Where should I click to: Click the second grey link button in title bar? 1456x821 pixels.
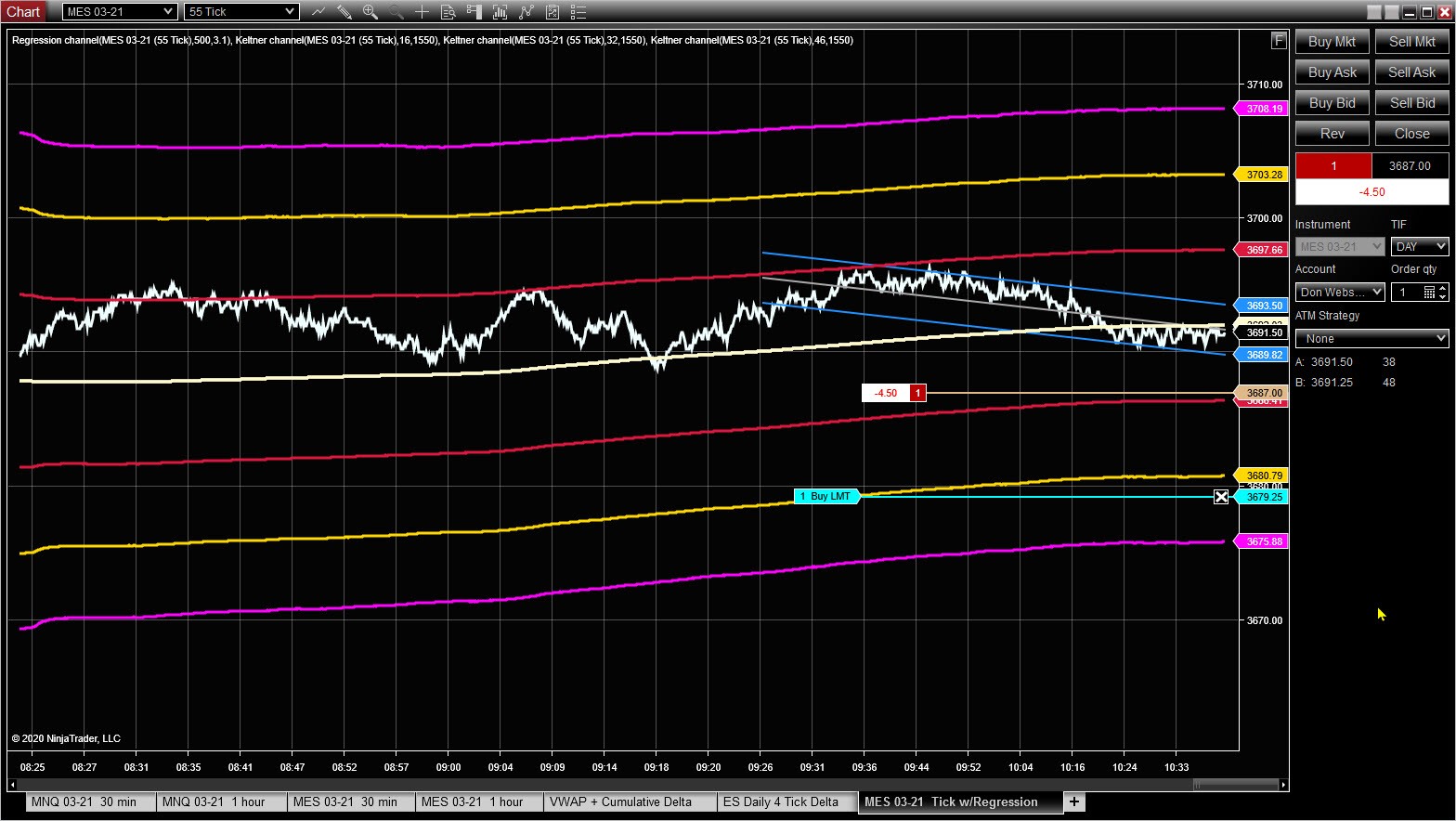tap(1392, 12)
